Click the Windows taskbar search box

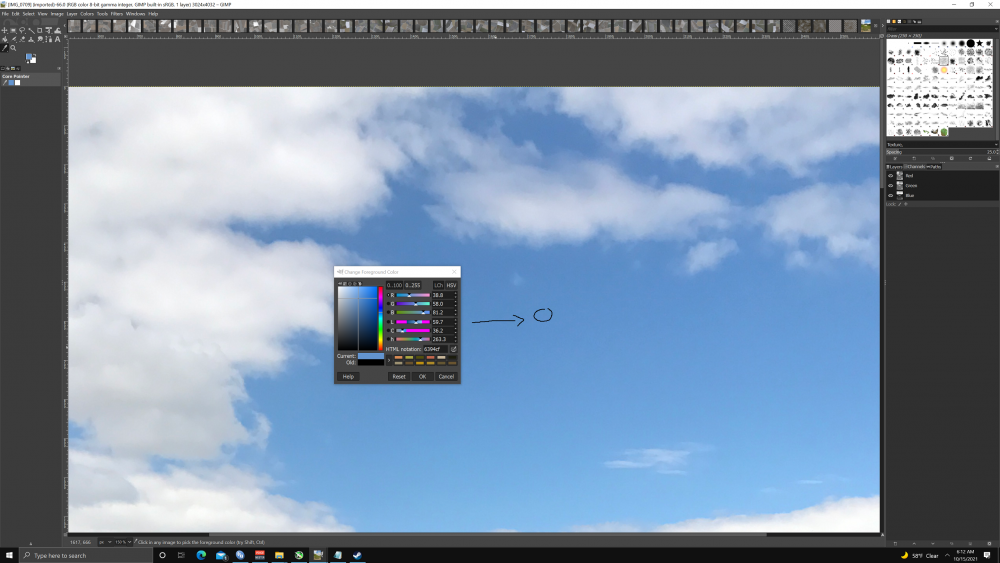(86, 555)
